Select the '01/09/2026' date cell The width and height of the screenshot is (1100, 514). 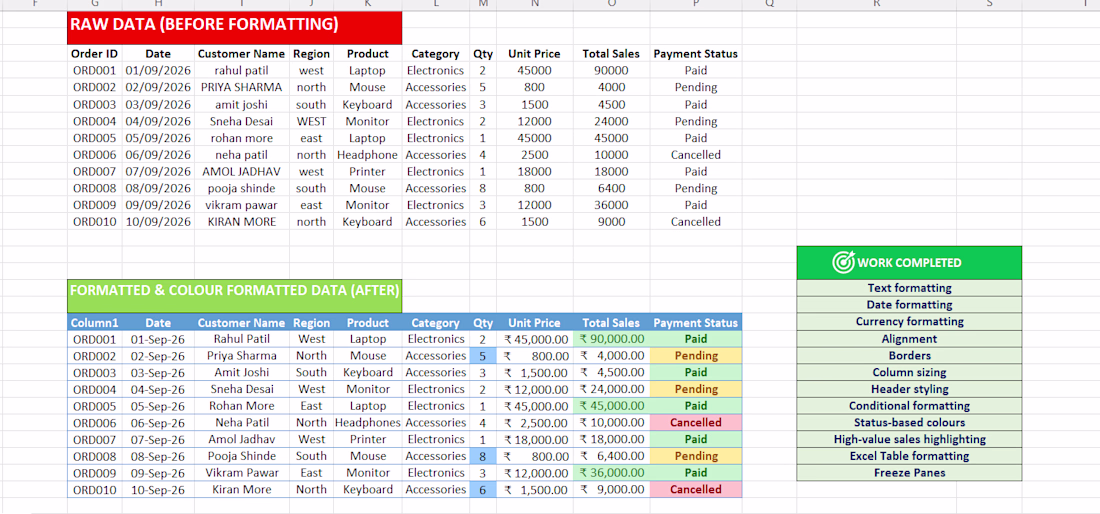159,70
